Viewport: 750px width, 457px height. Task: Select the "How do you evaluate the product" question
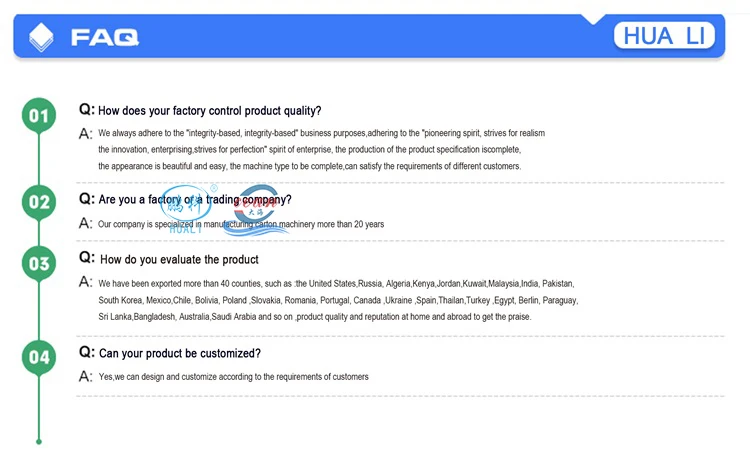coord(179,259)
